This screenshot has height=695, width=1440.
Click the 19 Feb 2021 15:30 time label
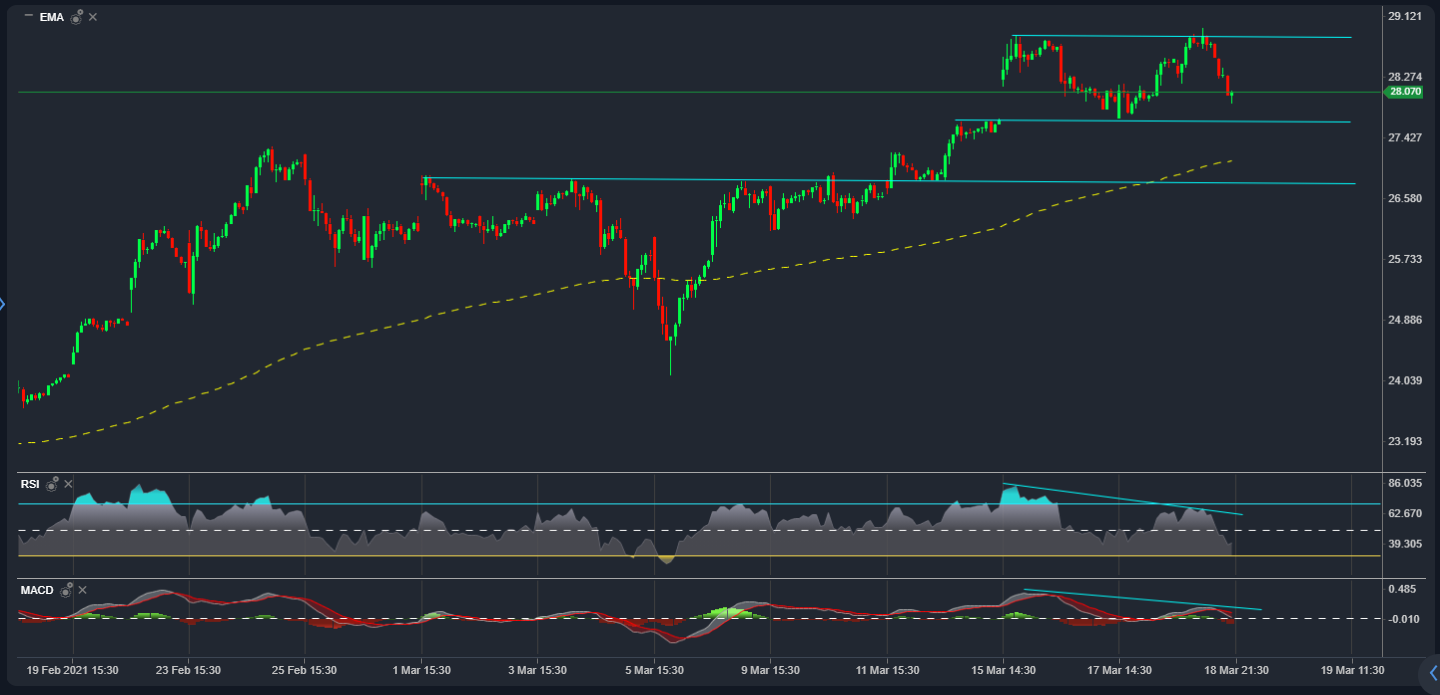pos(73,670)
